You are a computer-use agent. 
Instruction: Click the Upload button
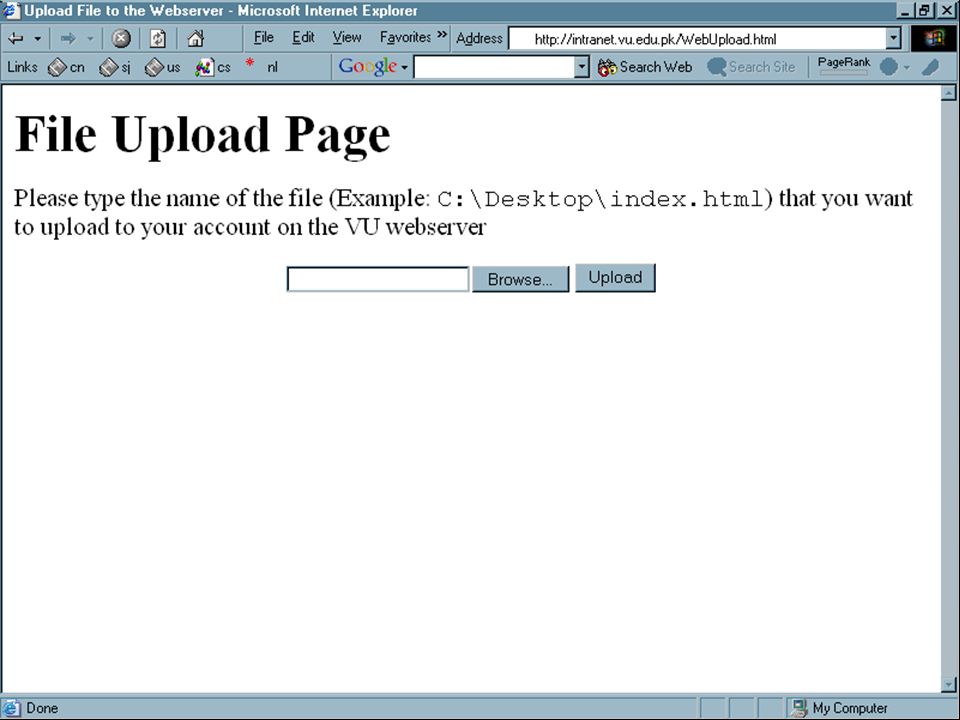[615, 277]
